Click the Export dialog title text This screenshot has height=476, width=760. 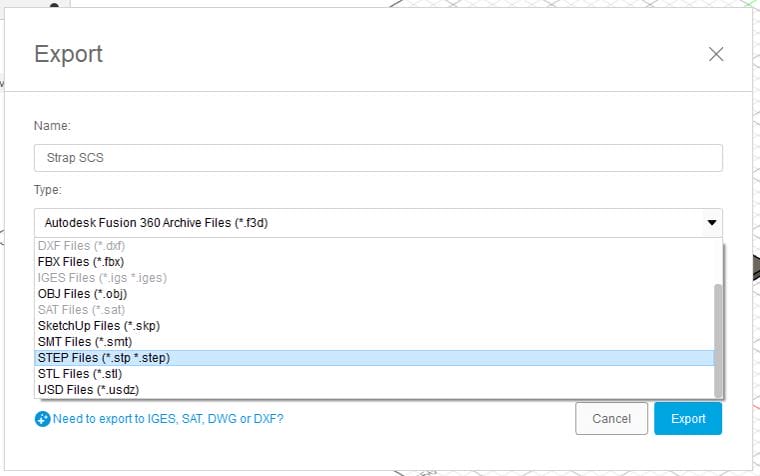[68, 54]
